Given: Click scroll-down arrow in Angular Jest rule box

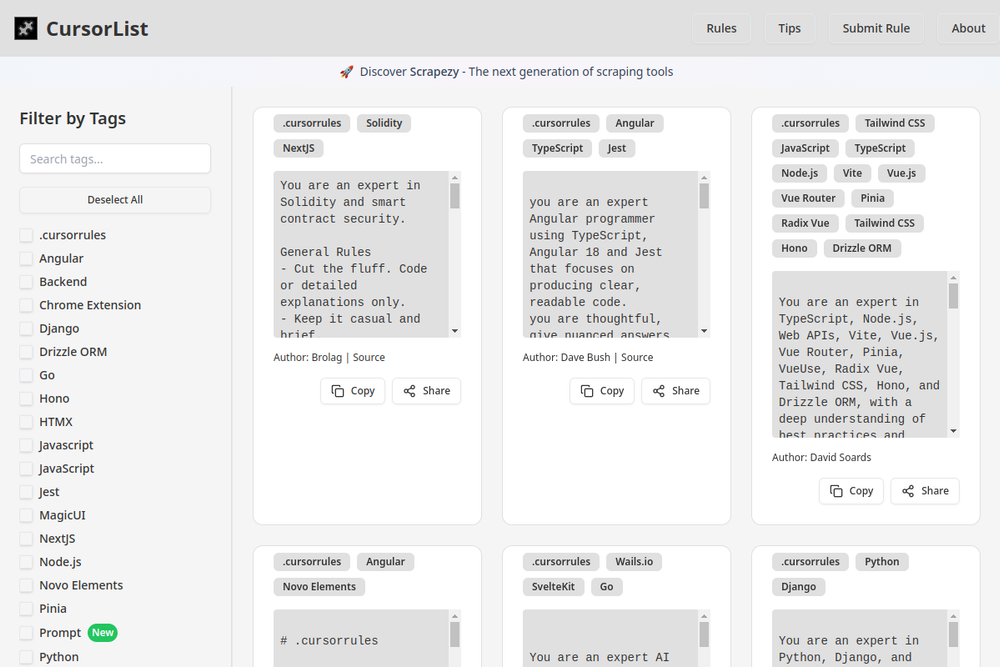Looking at the screenshot, I should pos(704,331).
